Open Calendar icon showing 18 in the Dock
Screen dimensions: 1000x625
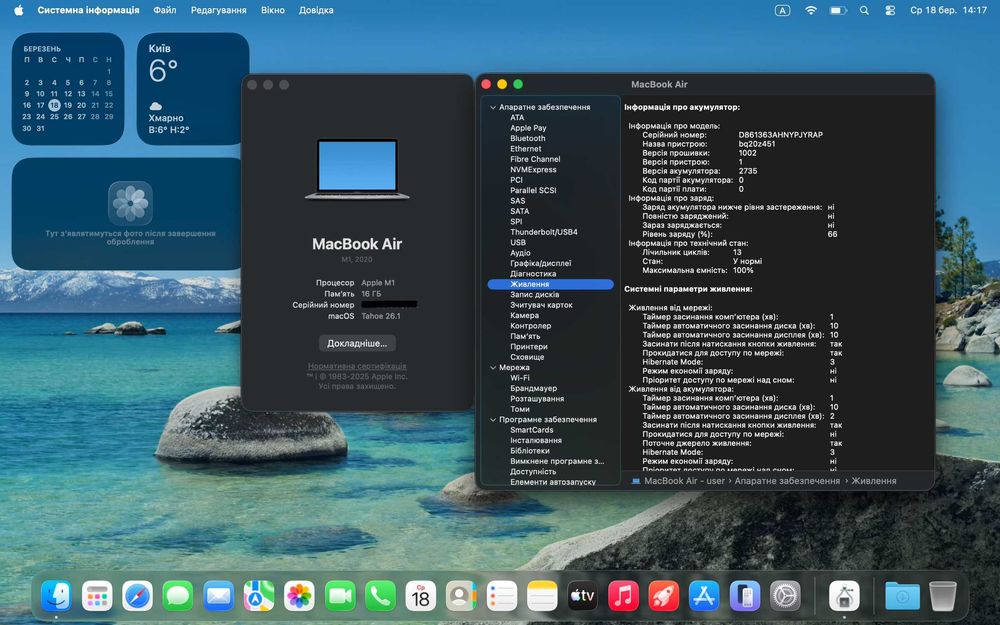pyautogui.click(x=421, y=596)
